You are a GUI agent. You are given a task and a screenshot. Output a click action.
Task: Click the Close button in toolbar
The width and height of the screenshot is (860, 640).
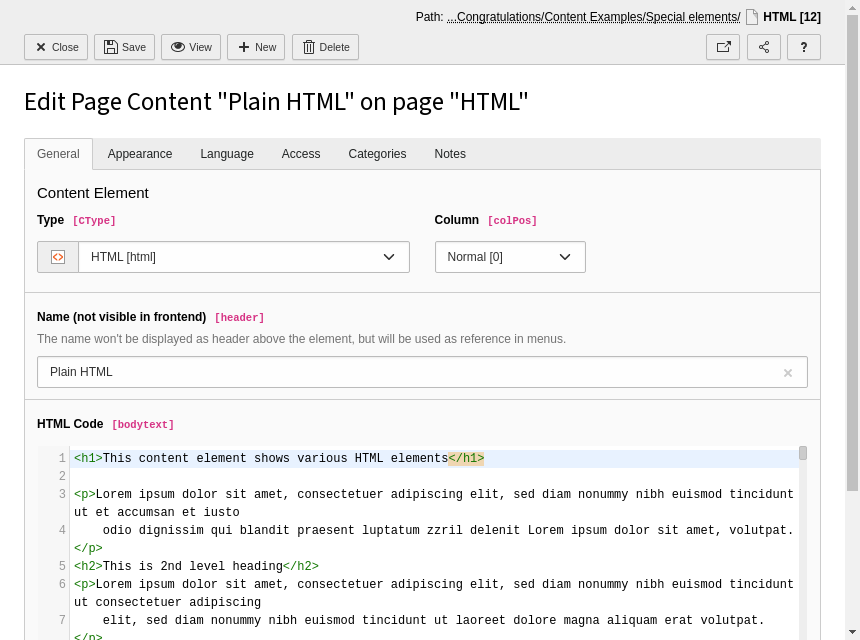(x=56, y=47)
